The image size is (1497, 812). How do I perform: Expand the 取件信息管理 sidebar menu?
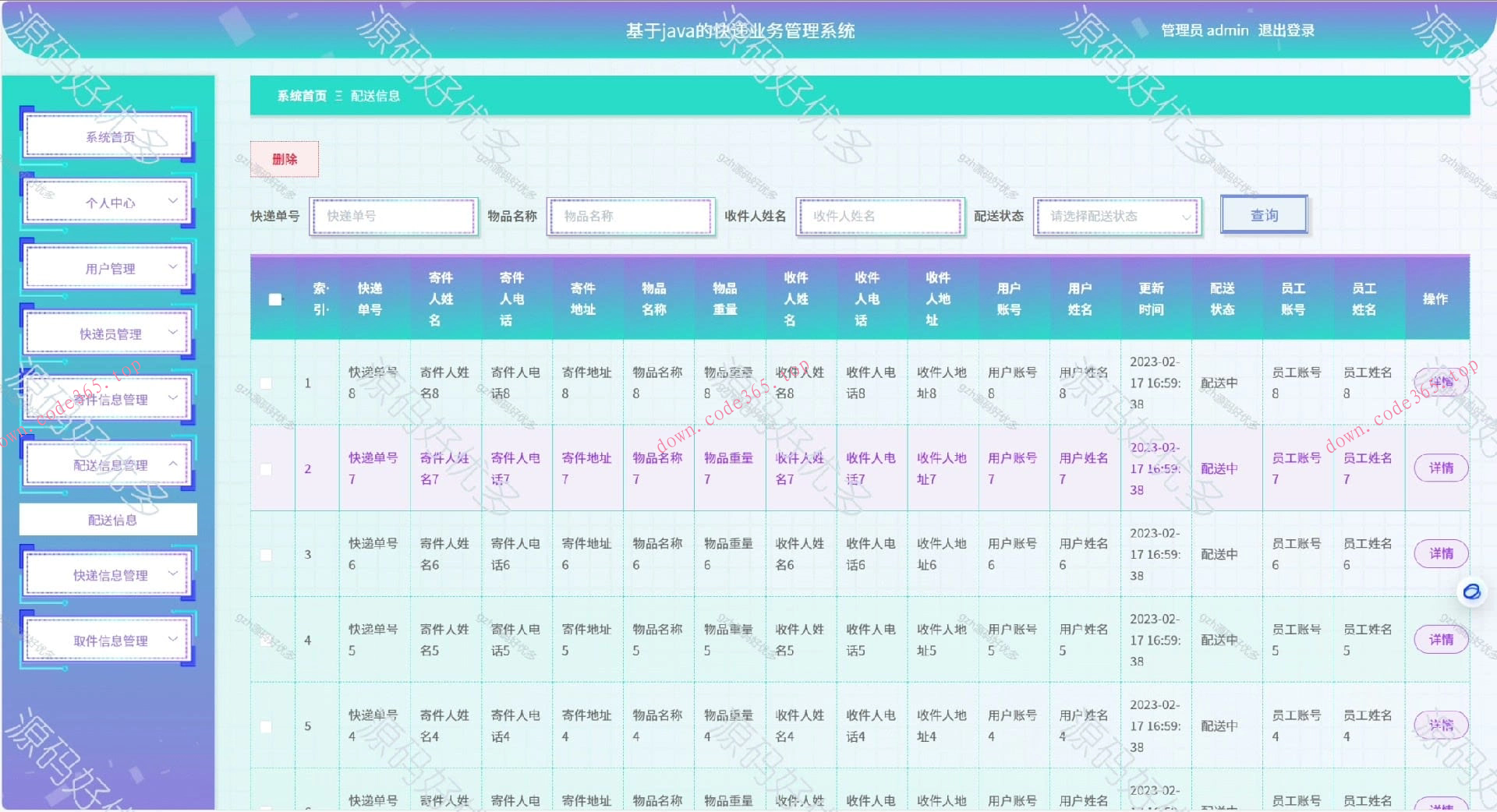[108, 641]
